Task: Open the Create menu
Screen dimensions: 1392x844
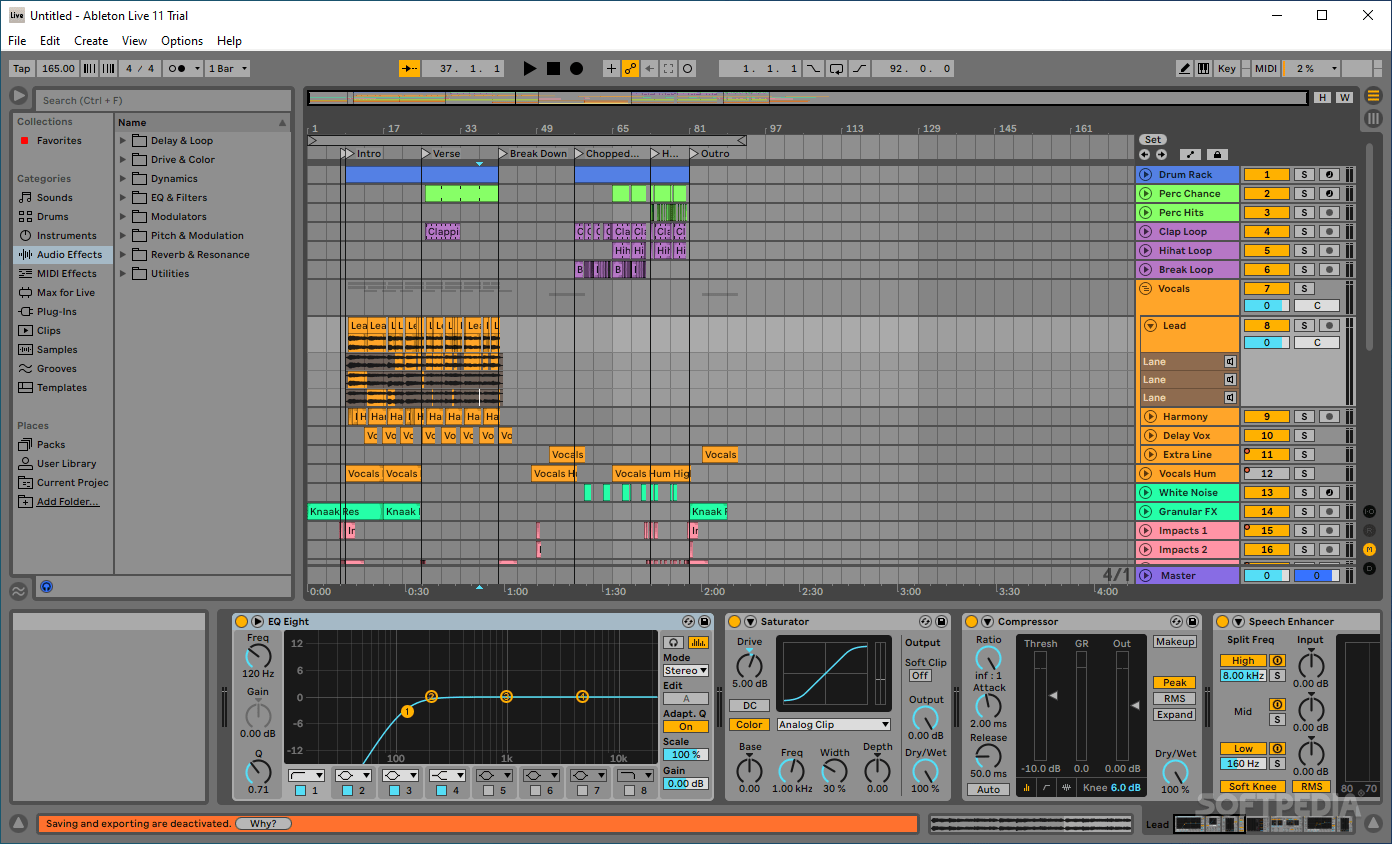Action: click(91, 41)
